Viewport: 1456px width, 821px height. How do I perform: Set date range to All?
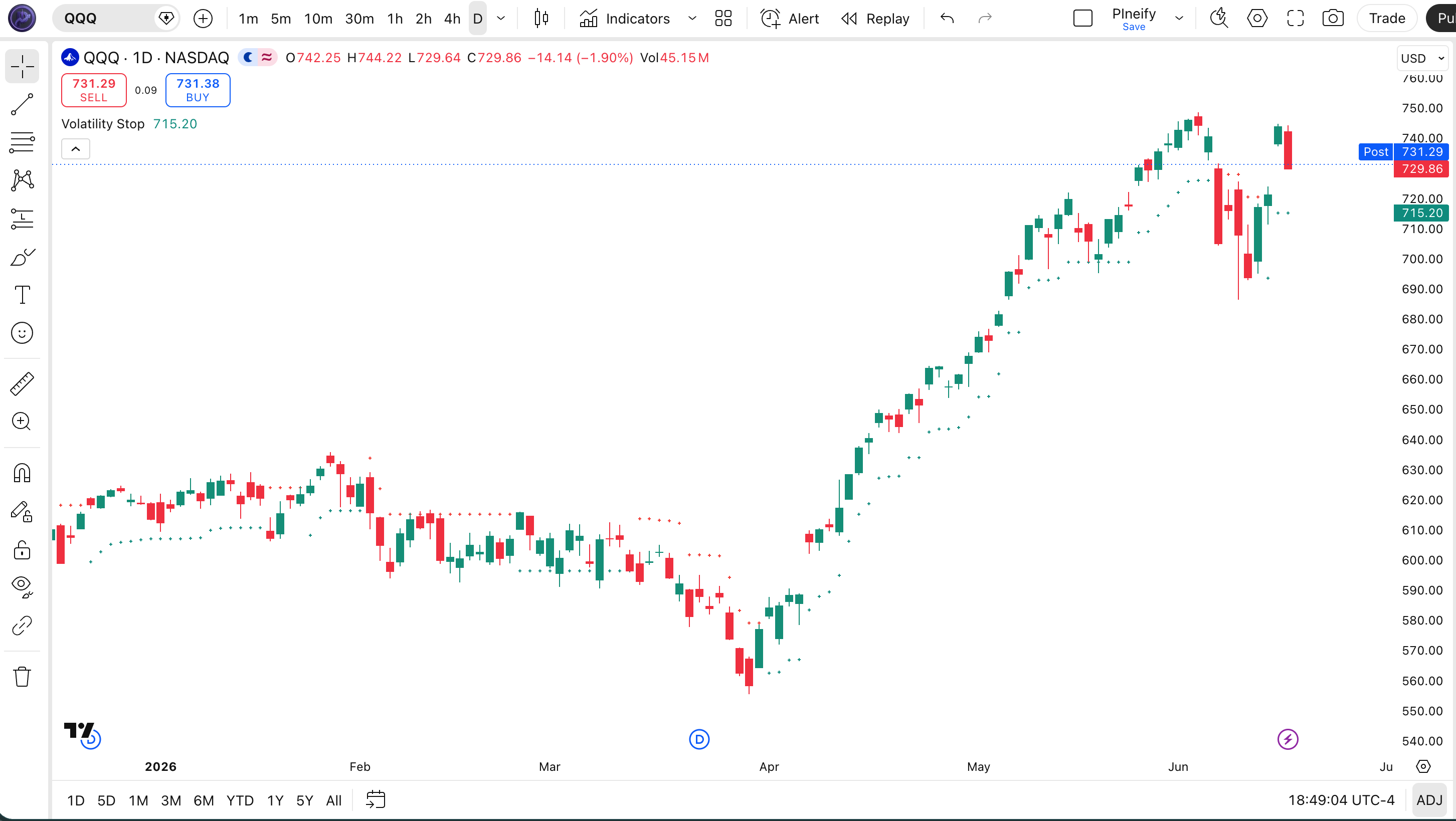(x=334, y=800)
